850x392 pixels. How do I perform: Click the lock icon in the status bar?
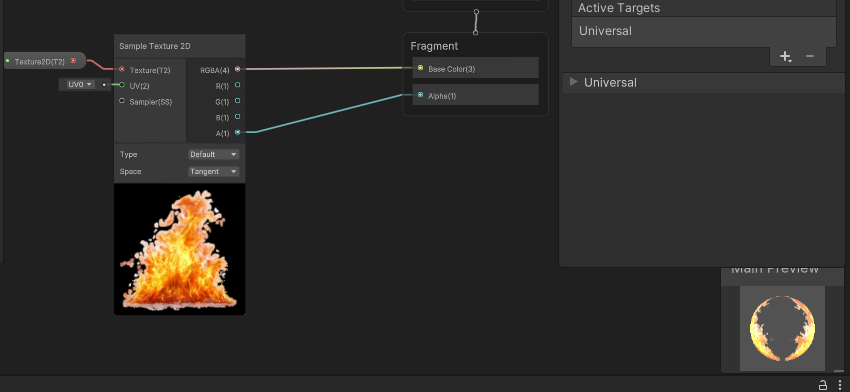[822, 385]
